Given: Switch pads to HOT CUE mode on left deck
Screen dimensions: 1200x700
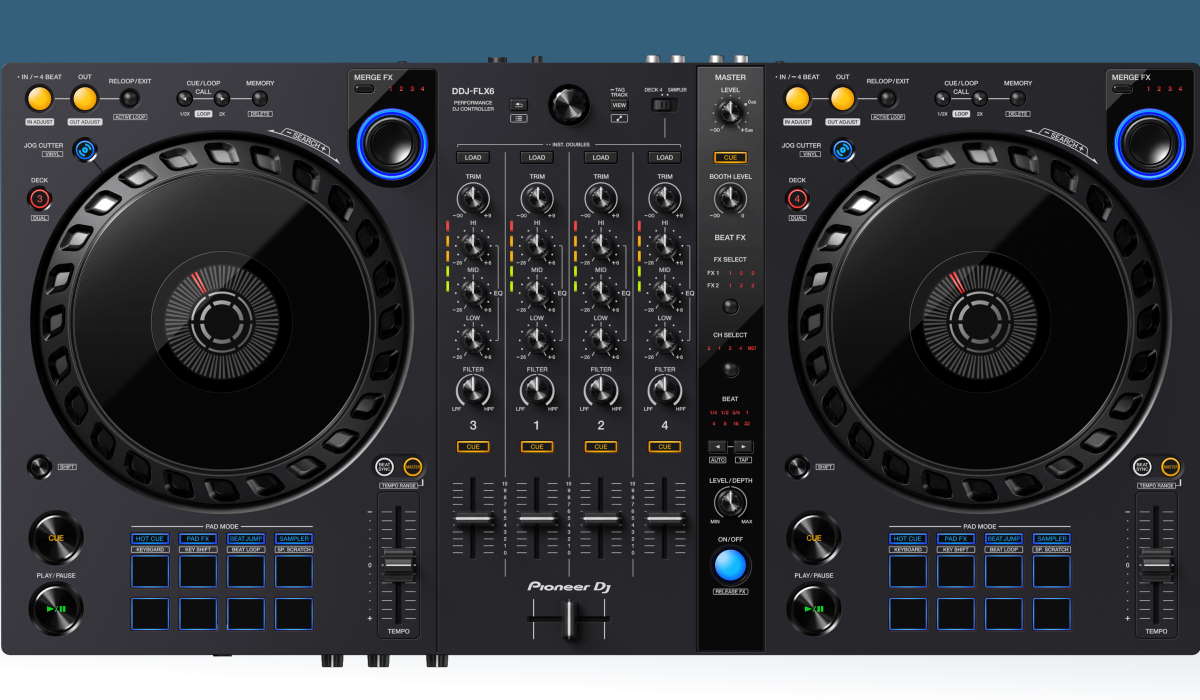Looking at the screenshot, I should pyautogui.click(x=148, y=538).
